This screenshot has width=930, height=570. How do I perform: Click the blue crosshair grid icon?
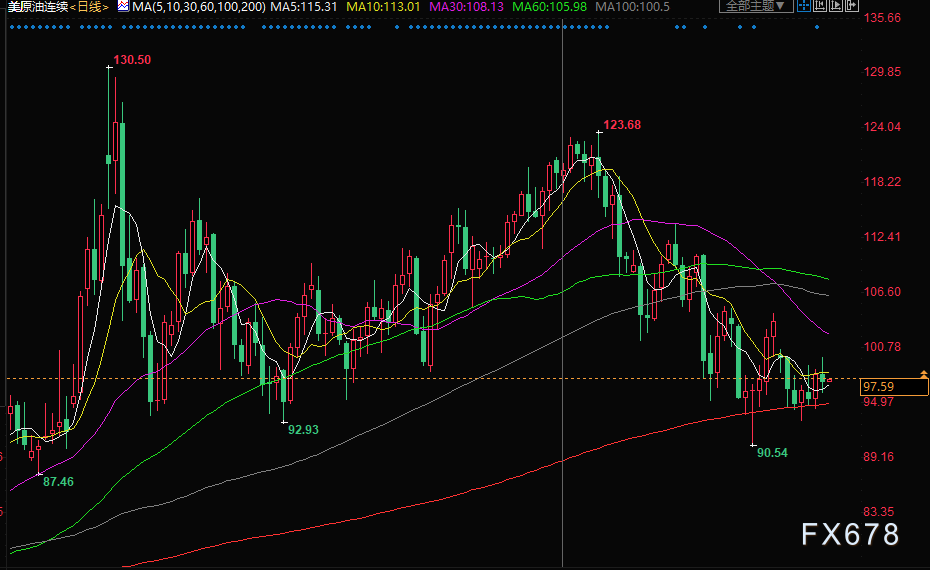click(803, 6)
